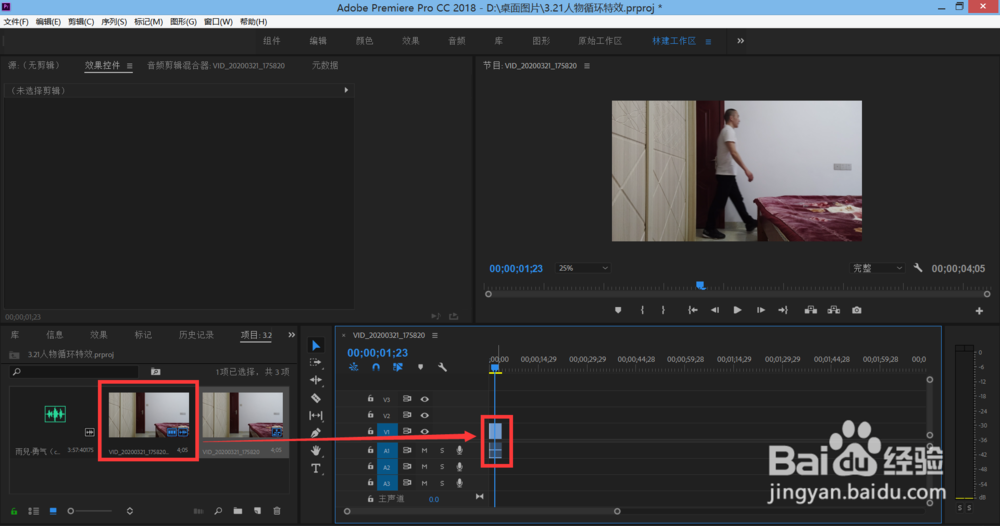Image resolution: width=1000 pixels, height=526 pixels.
Task: Click New Item icon in project panel
Action: [x=258, y=511]
